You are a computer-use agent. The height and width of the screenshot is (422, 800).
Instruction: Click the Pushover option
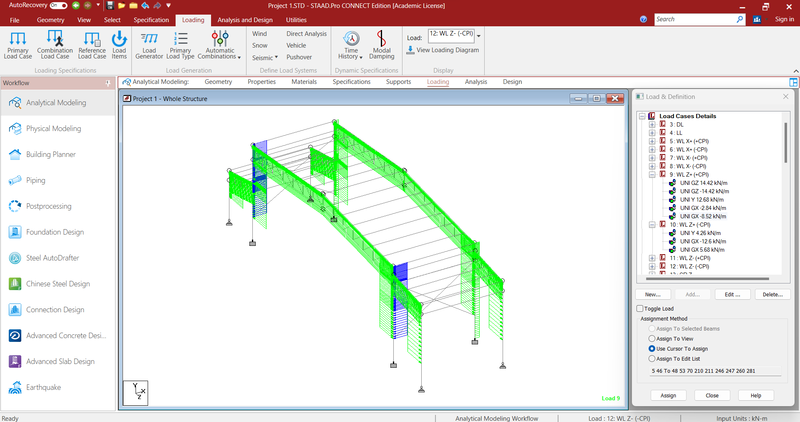(299, 57)
